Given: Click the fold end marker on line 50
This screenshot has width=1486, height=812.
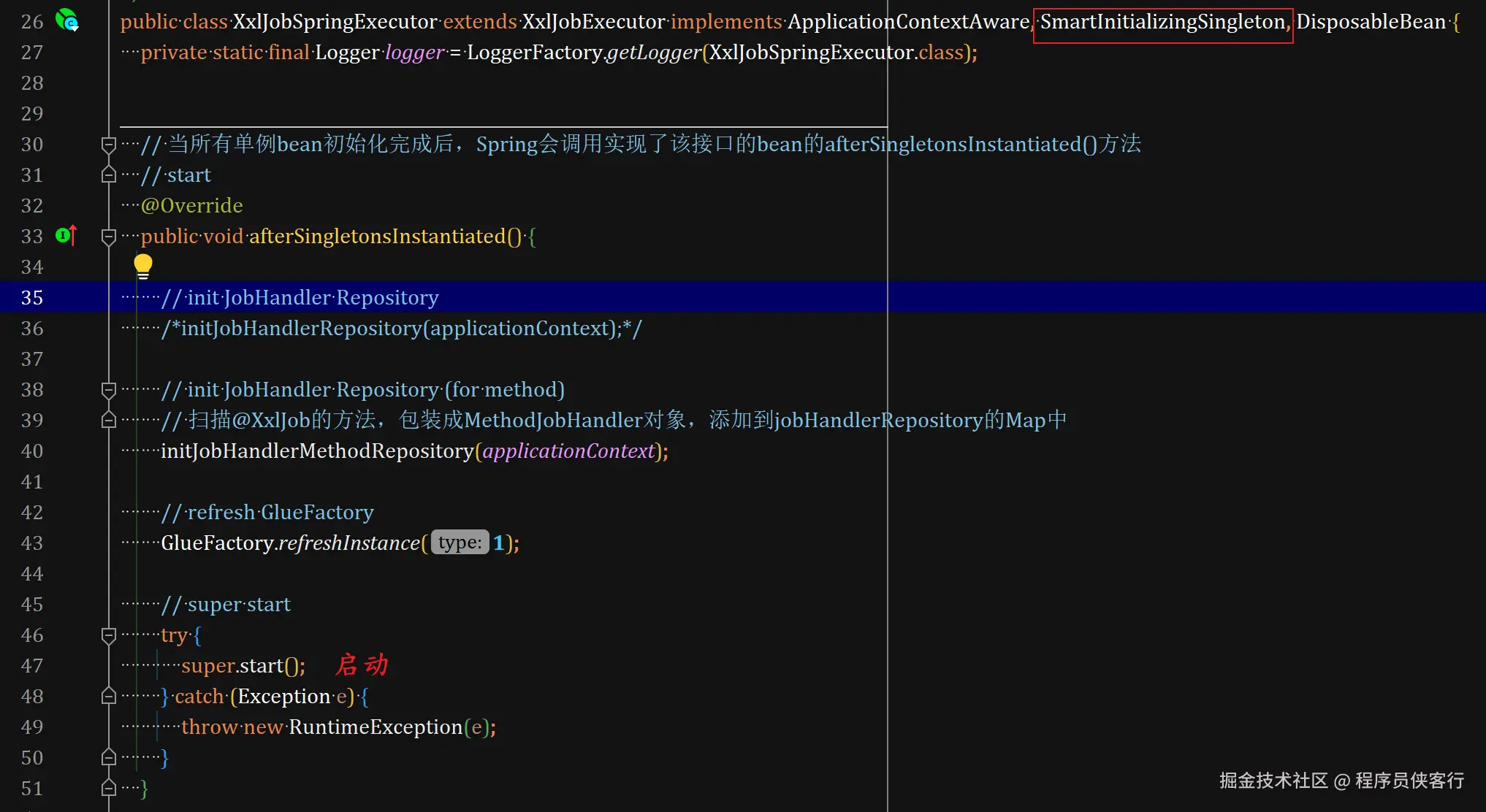Looking at the screenshot, I should [x=109, y=758].
